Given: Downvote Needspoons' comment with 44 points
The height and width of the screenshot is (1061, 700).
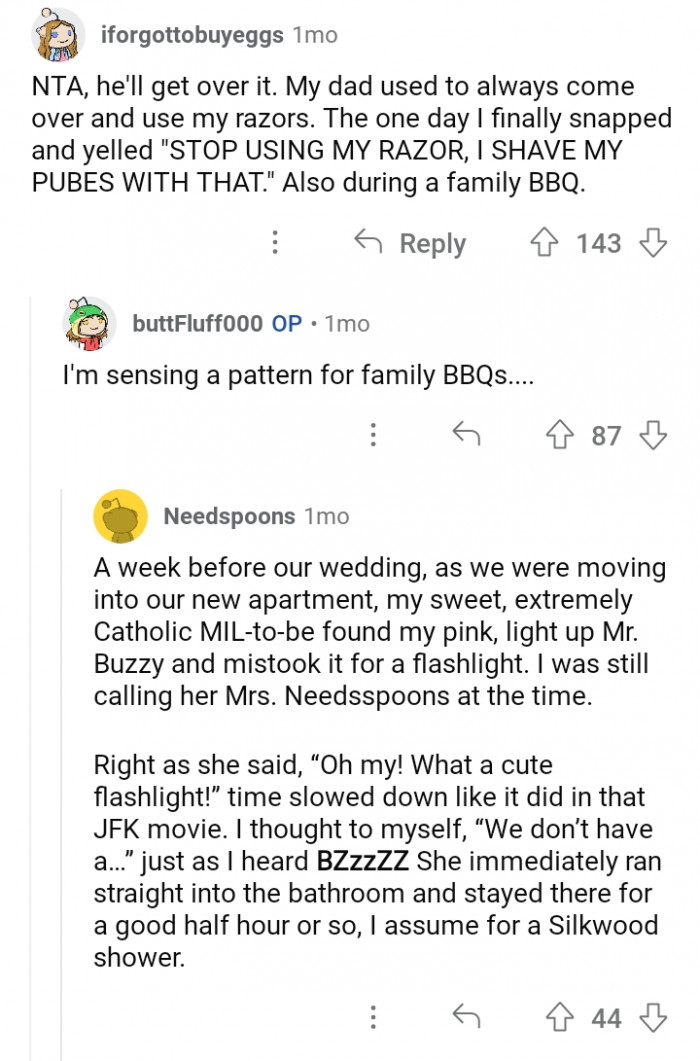Looking at the screenshot, I should 652,1019.
